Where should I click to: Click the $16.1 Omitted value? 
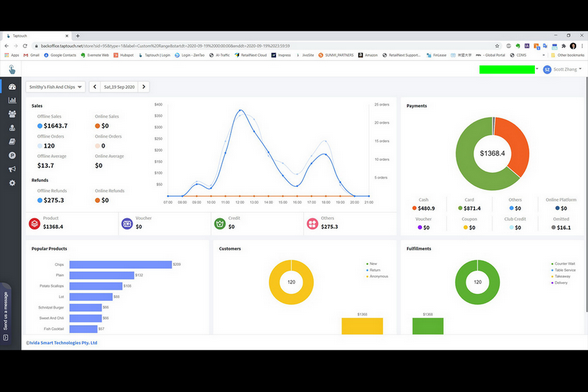(x=564, y=227)
